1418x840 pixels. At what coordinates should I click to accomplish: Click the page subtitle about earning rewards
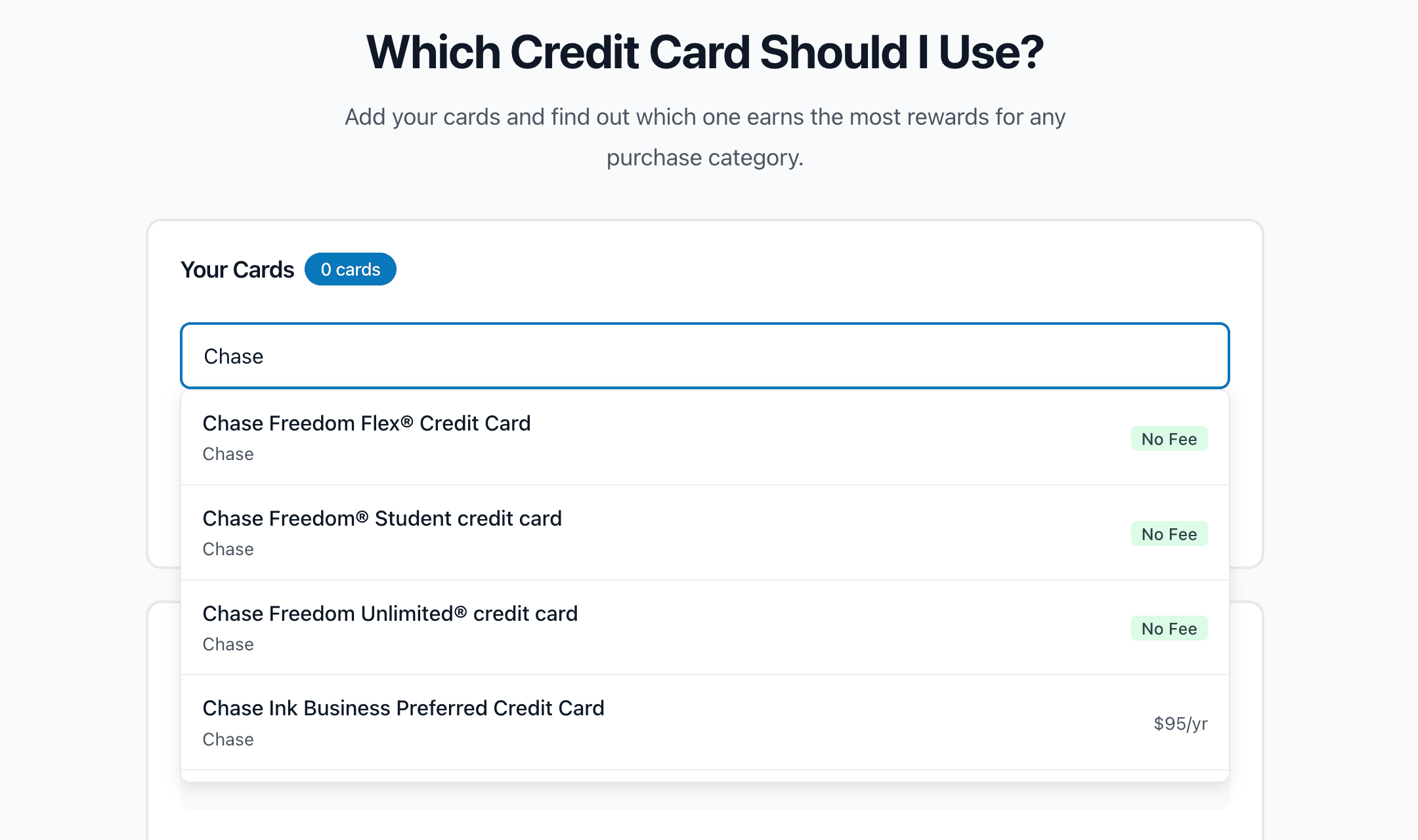click(705, 136)
